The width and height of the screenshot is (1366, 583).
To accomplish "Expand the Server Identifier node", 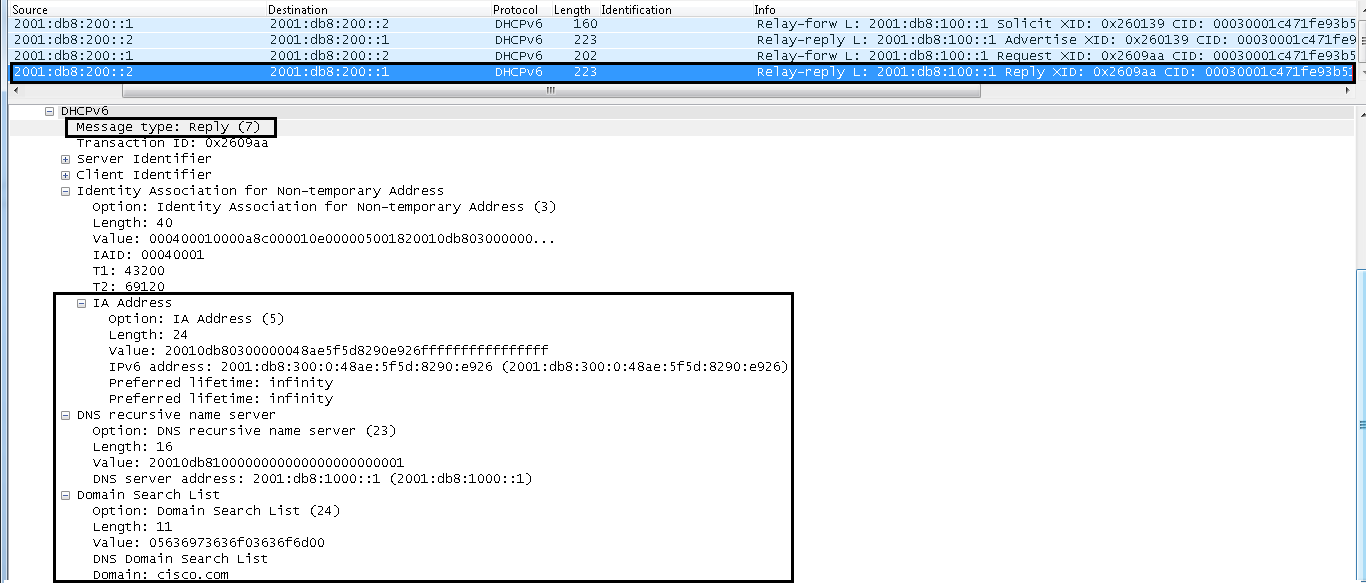I will pyautogui.click(x=66, y=159).
